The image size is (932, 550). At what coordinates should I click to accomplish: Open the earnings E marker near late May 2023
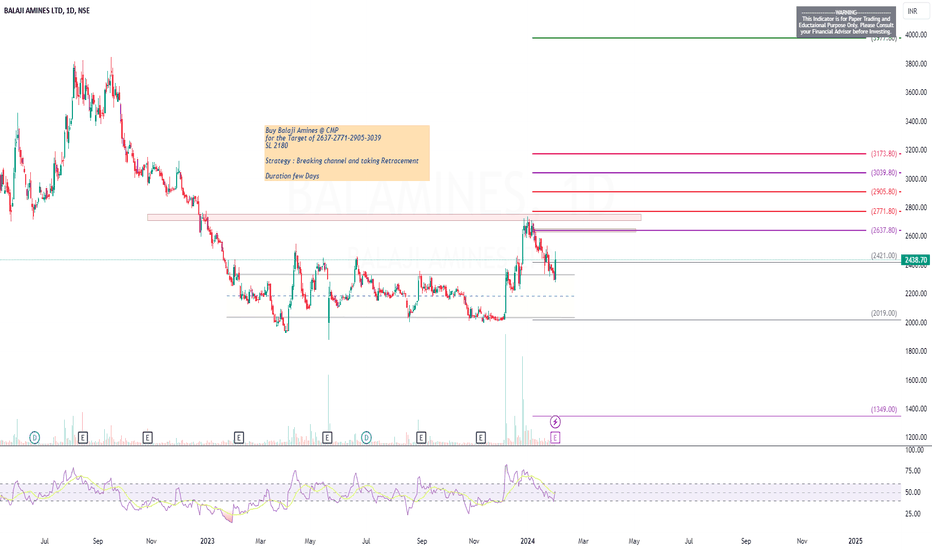click(327, 438)
